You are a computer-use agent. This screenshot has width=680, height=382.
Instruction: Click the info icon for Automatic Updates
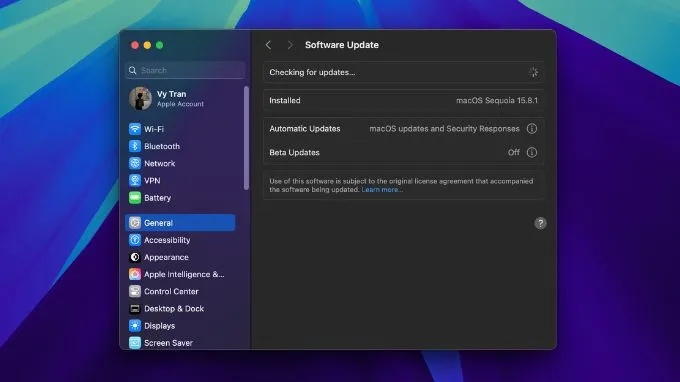[x=532, y=129]
